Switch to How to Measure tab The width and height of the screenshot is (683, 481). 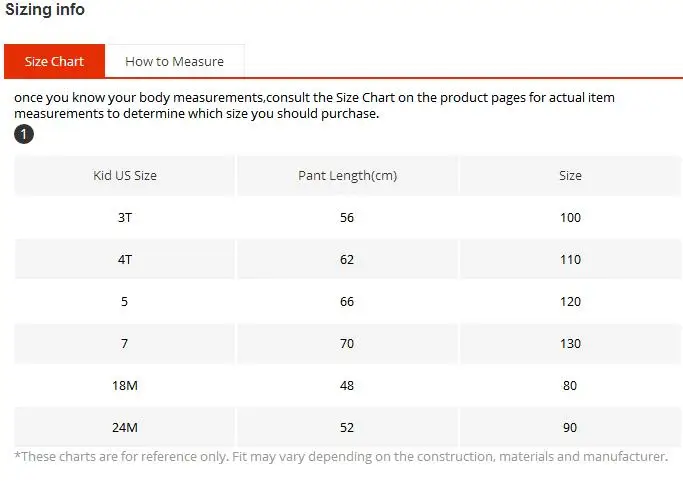(x=174, y=61)
